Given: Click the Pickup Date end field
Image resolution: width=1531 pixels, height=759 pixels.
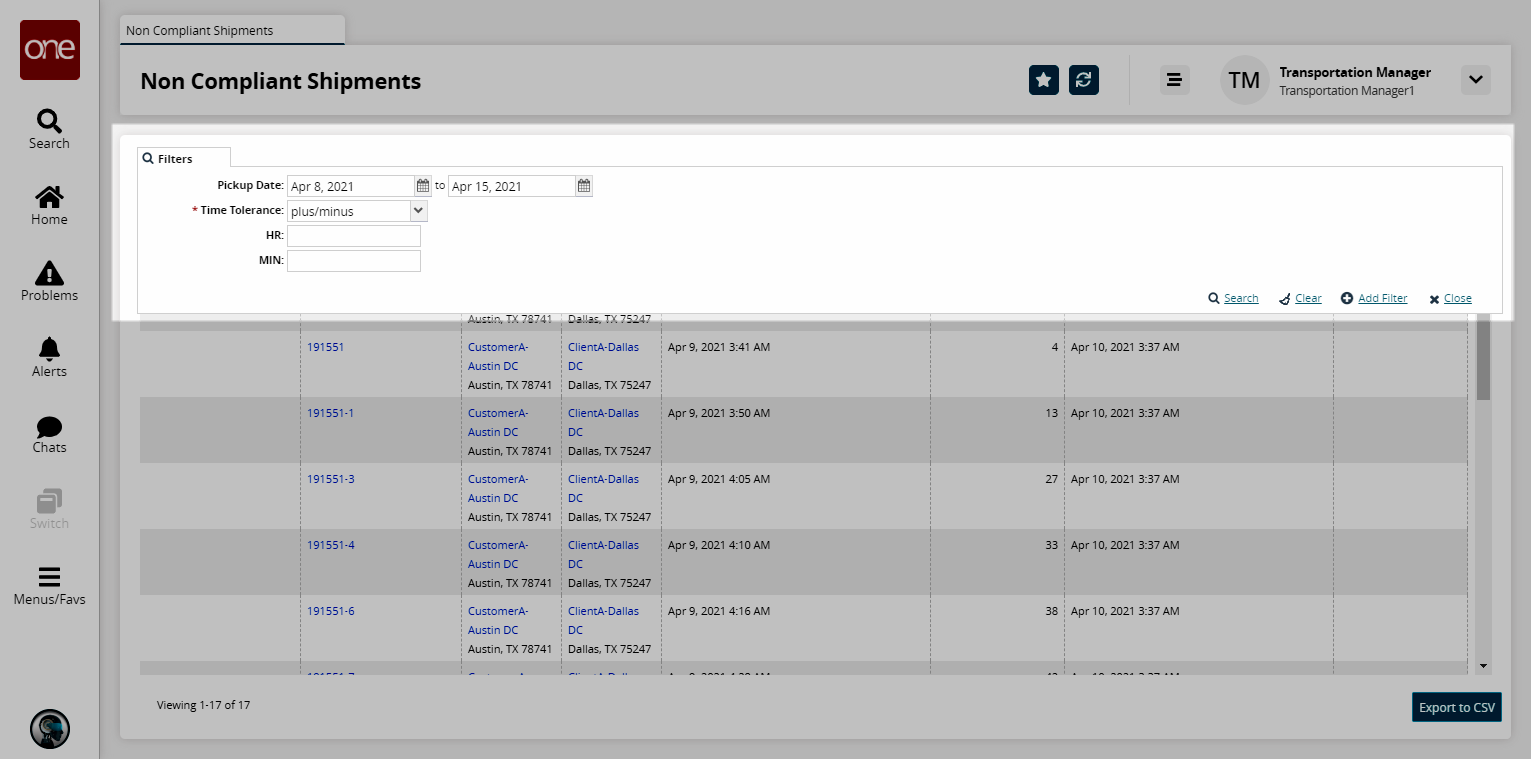Looking at the screenshot, I should click(512, 186).
